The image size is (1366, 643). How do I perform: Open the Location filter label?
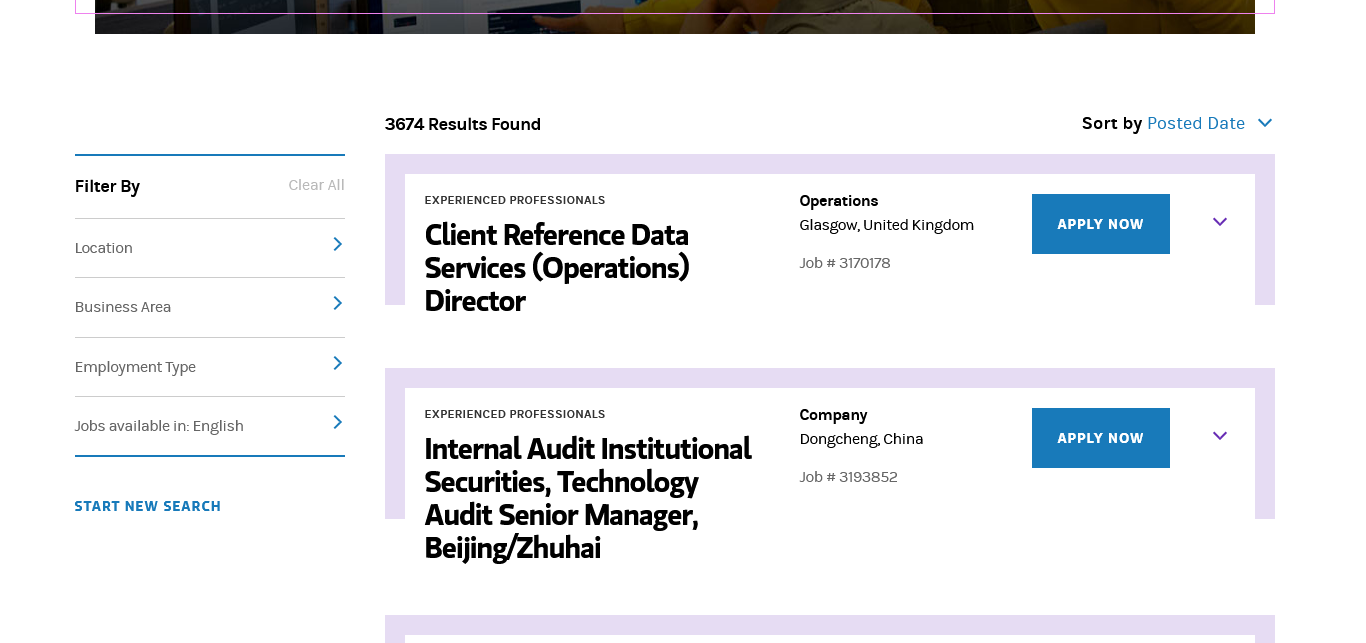tap(104, 248)
